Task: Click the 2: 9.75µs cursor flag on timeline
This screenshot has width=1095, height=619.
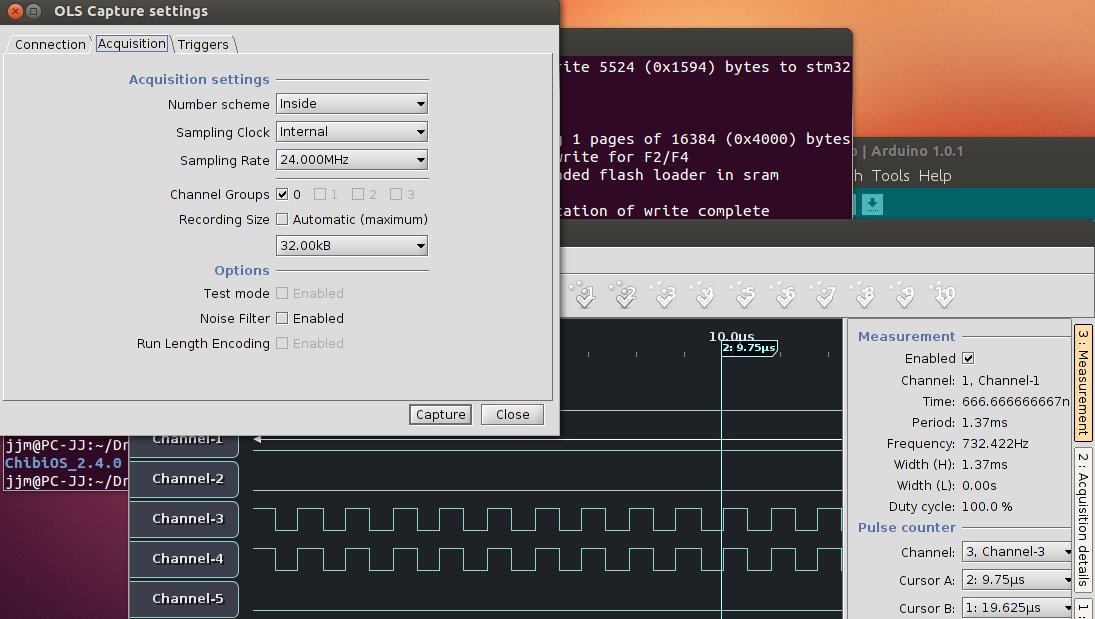Action: (x=748, y=347)
